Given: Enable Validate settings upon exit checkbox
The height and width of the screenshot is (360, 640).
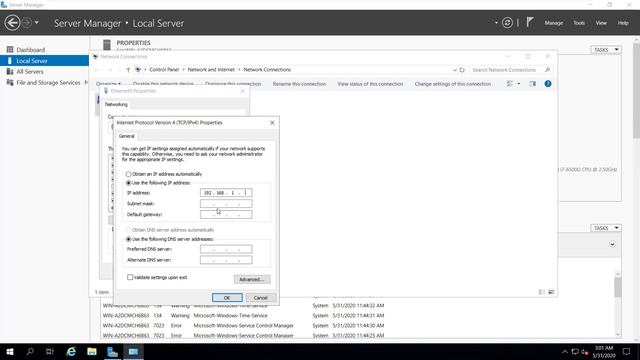Looking at the screenshot, I should (x=130, y=278).
